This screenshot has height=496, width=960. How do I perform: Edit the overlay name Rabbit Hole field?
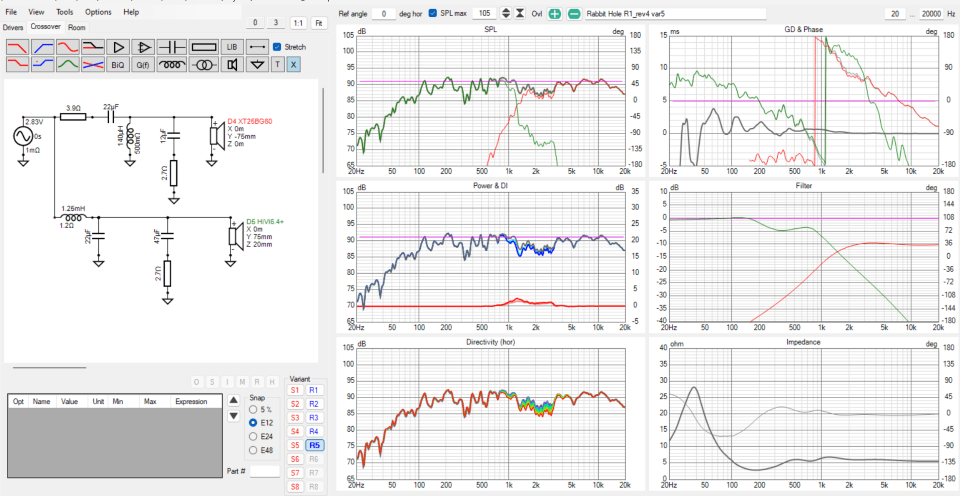coord(675,13)
